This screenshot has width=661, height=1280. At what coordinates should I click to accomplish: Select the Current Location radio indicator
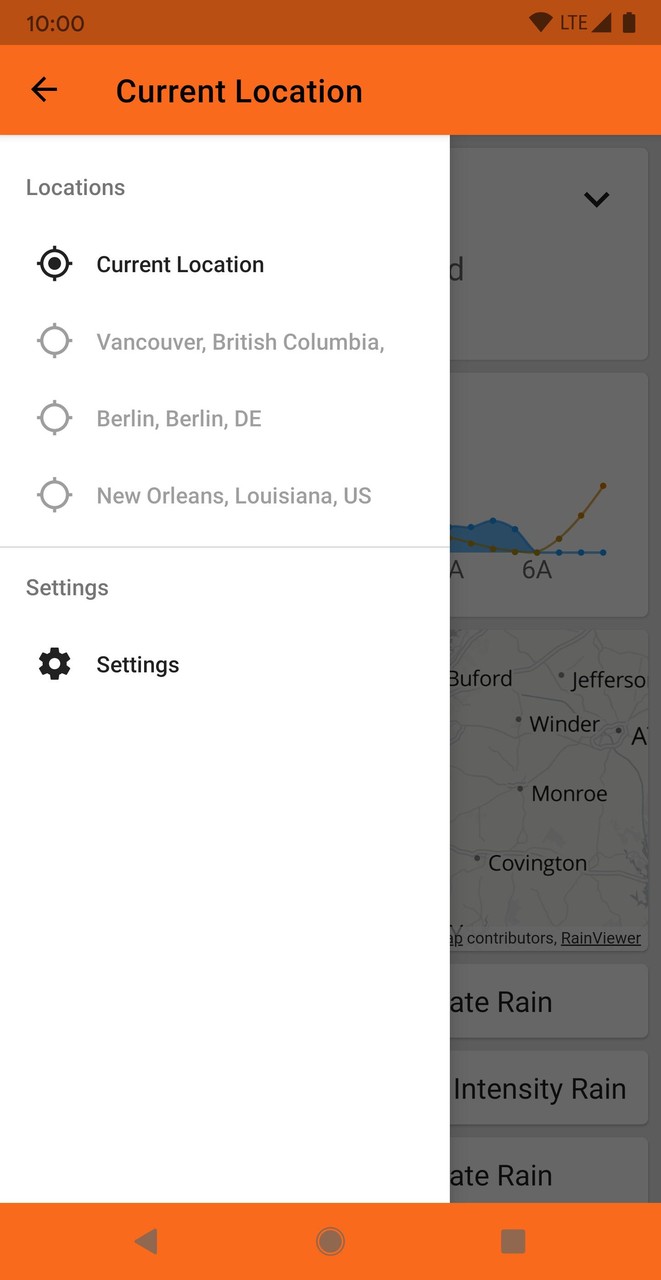(53, 263)
